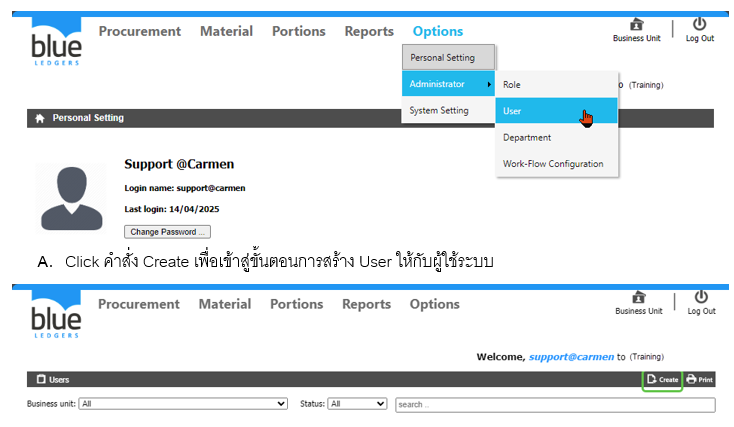Click the user search input field
The image size is (734, 427).
(x=555, y=405)
